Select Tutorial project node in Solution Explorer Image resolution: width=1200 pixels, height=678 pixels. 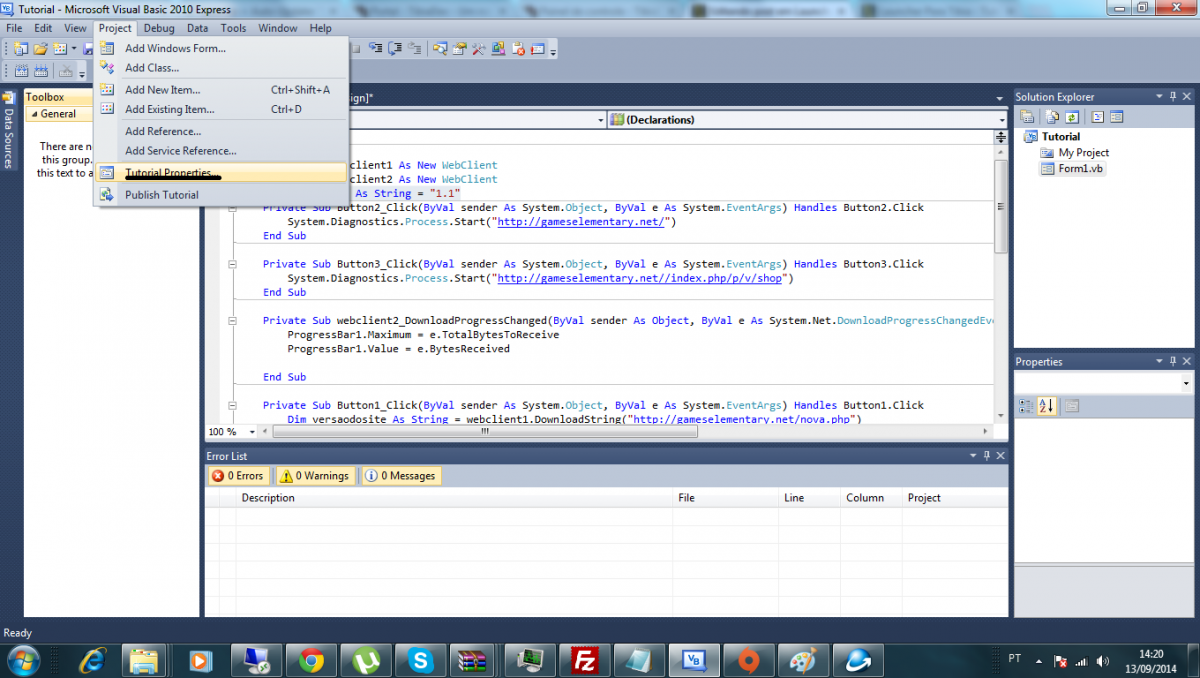point(1061,137)
